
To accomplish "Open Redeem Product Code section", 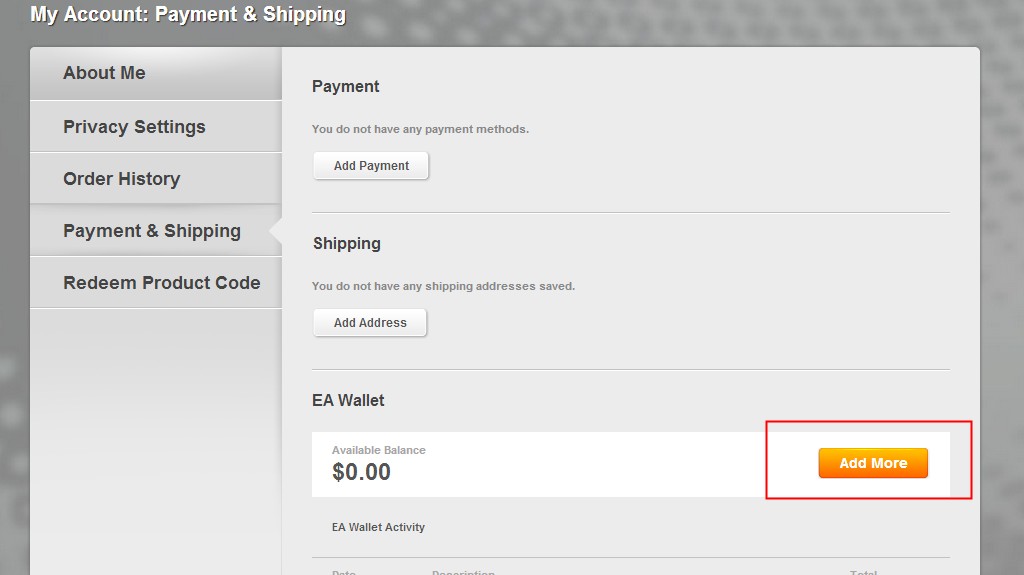I will pyautogui.click(x=161, y=283).
